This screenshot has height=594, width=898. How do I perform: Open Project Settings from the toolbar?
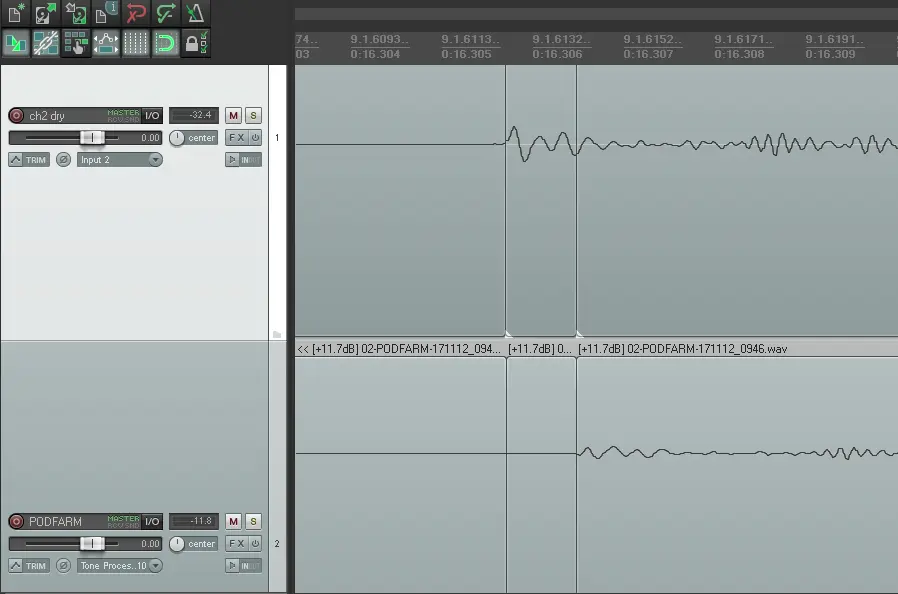tap(106, 13)
